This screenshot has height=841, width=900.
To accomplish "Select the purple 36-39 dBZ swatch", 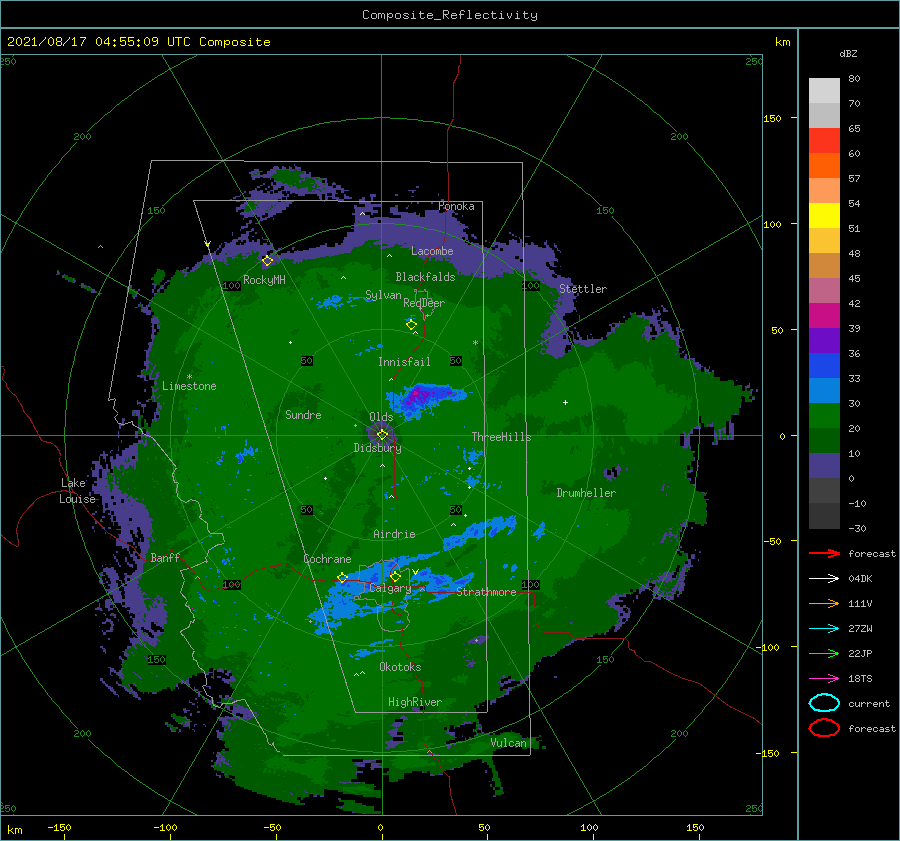I will tap(824, 340).
